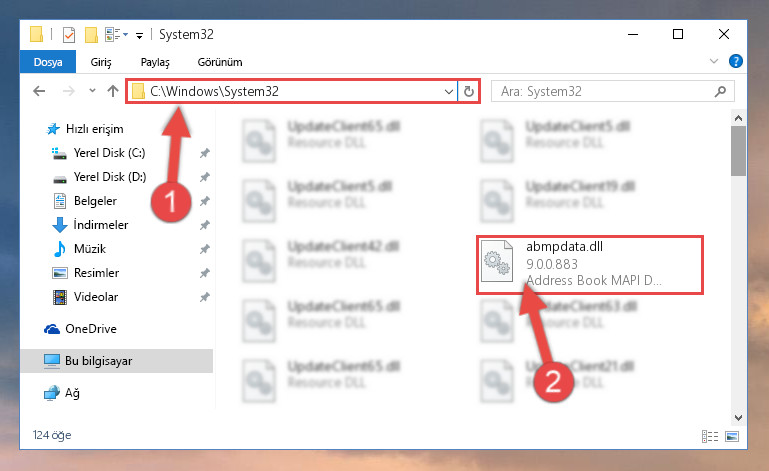This screenshot has height=471, width=769.
Task: Open the Dosya menu
Action: [x=48, y=62]
